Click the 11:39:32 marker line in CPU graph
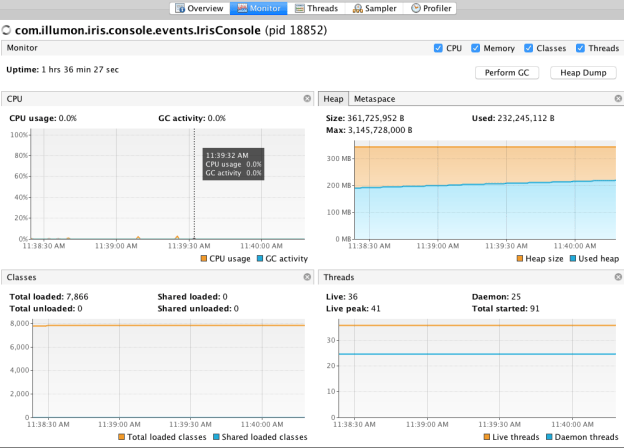 coord(194,200)
